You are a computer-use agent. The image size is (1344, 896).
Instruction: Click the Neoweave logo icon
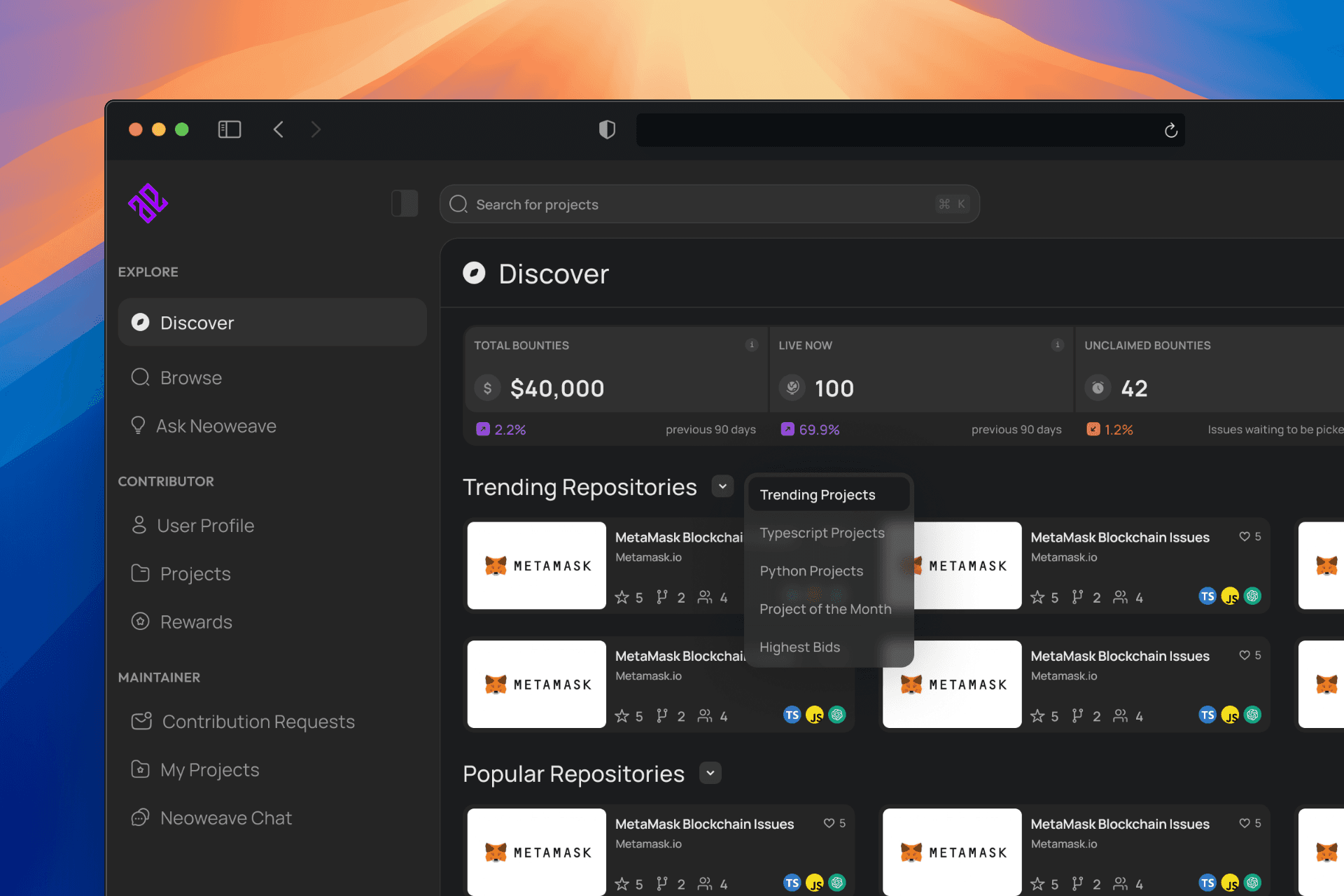(148, 204)
